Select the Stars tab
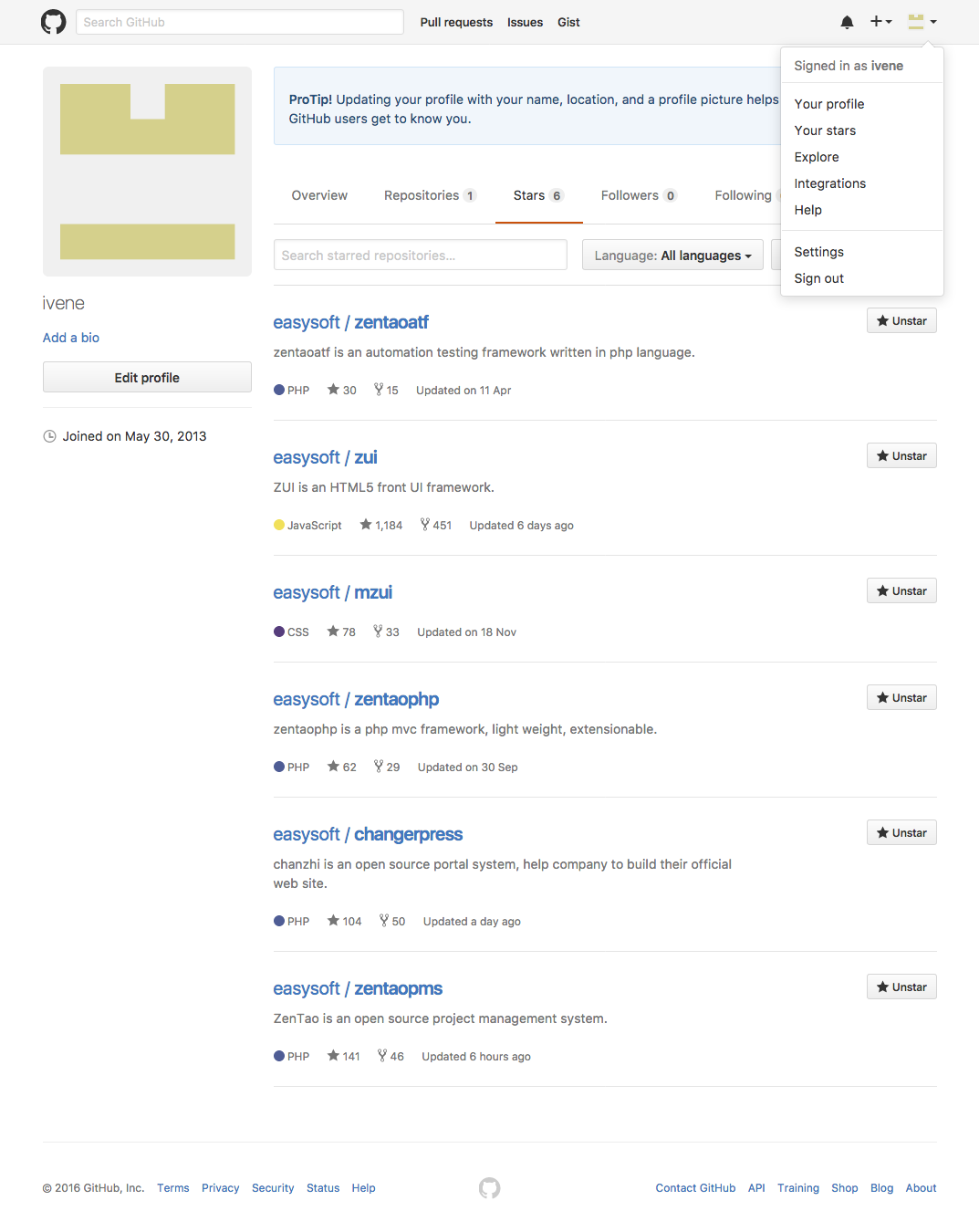 click(538, 195)
